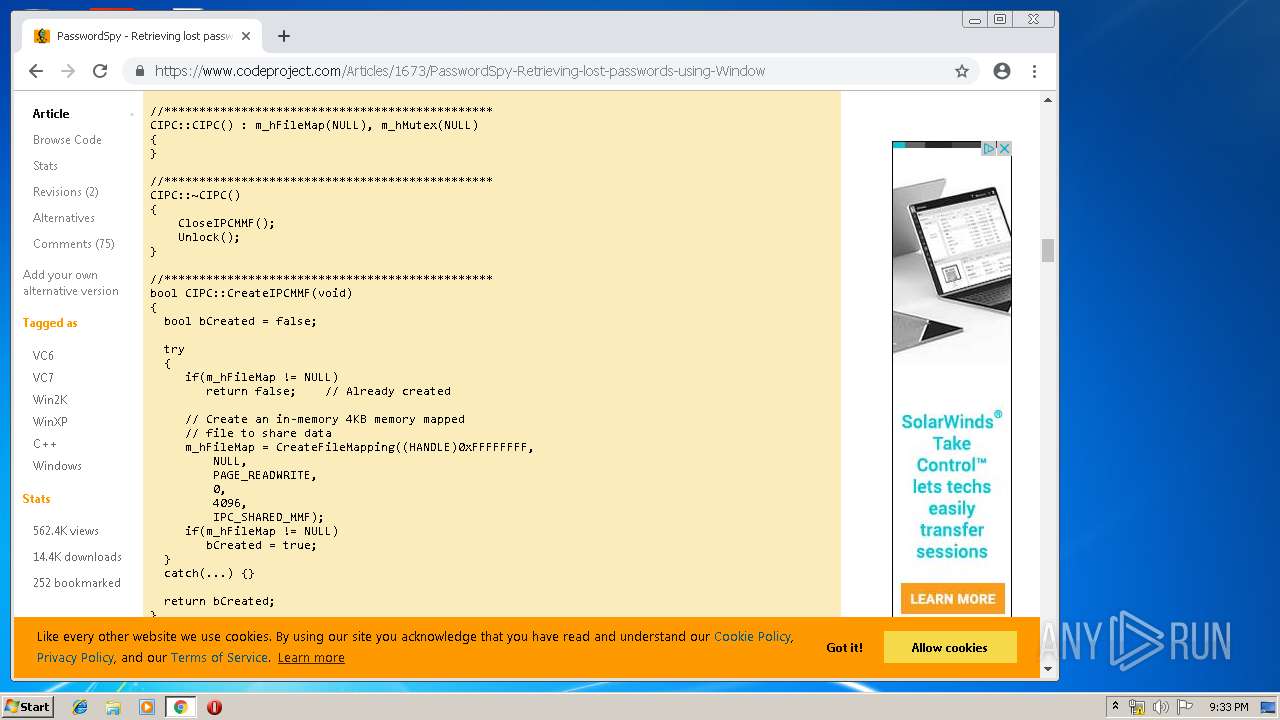Open the SolarWinds ad laptop image
The height and width of the screenshot is (720, 1280).
(x=952, y=260)
